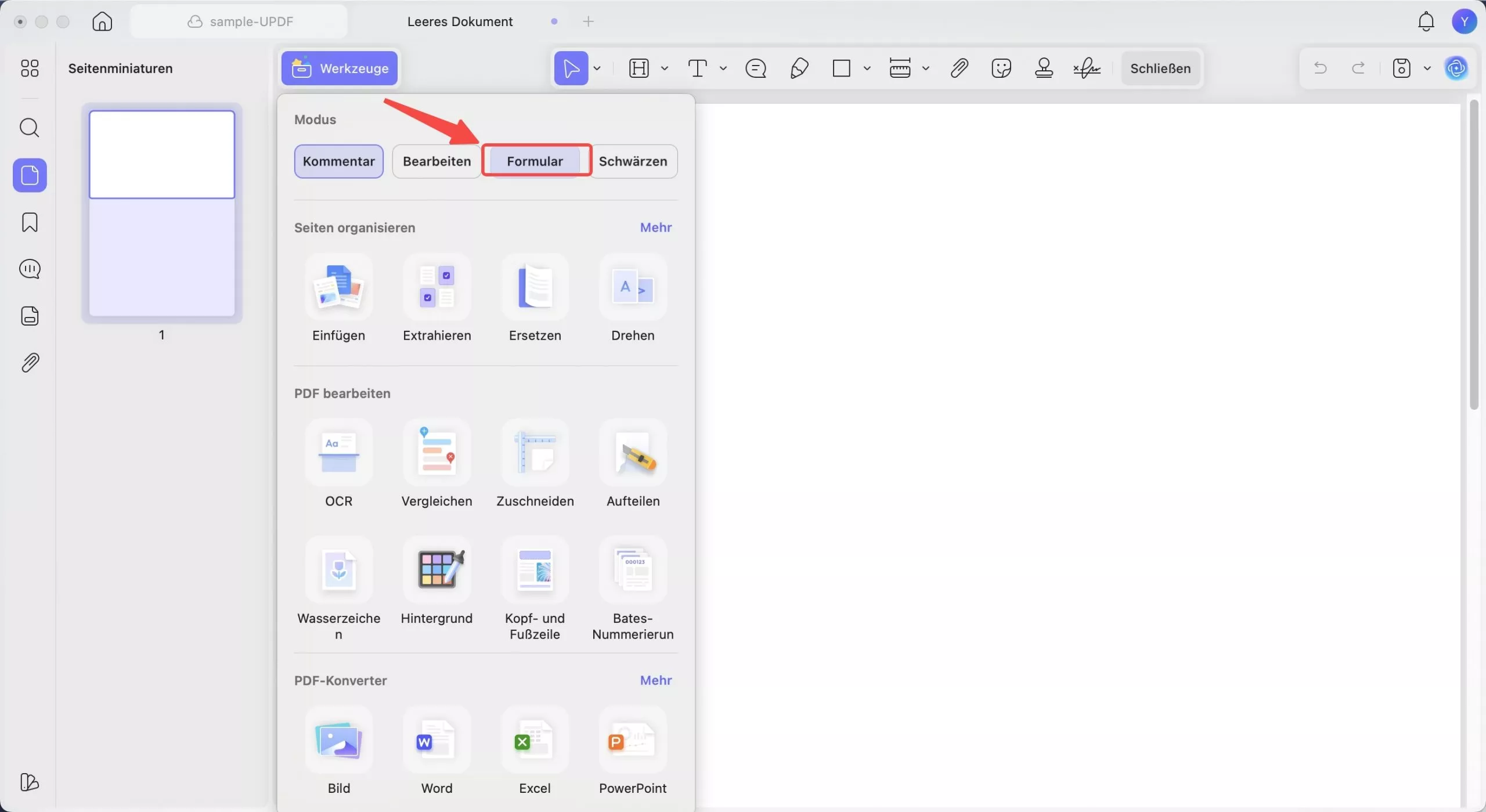Select the Bearbeiten mode
The image size is (1486, 812).
point(437,161)
